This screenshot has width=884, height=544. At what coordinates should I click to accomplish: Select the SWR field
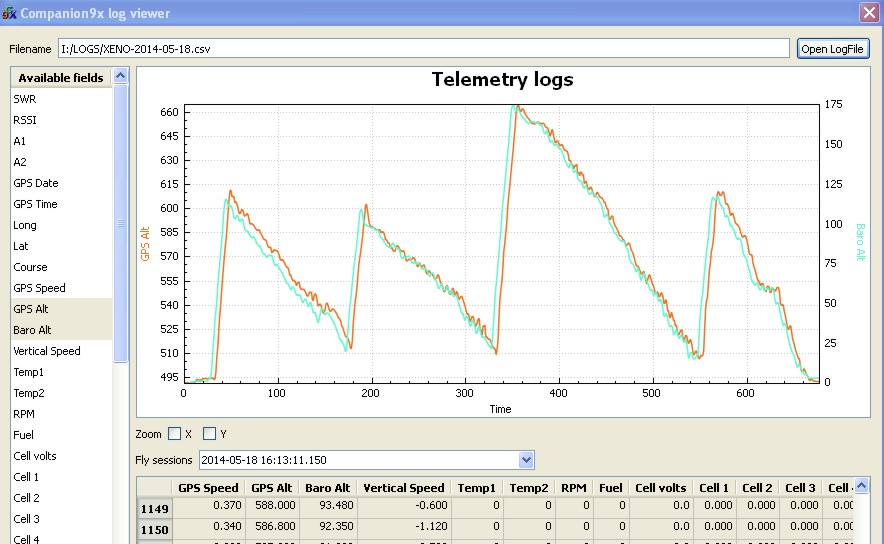pos(24,99)
